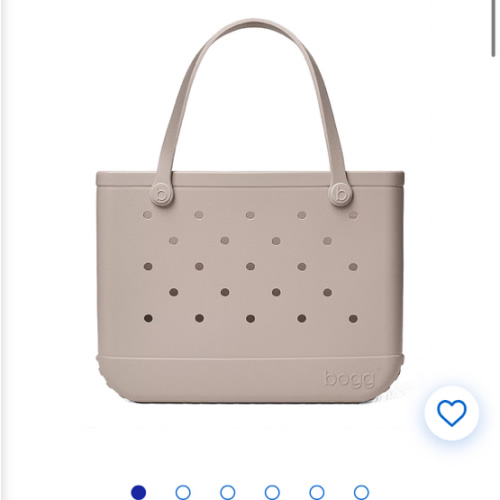Add the bag to favorites with the heart
500x500 pixels.
tap(451, 413)
